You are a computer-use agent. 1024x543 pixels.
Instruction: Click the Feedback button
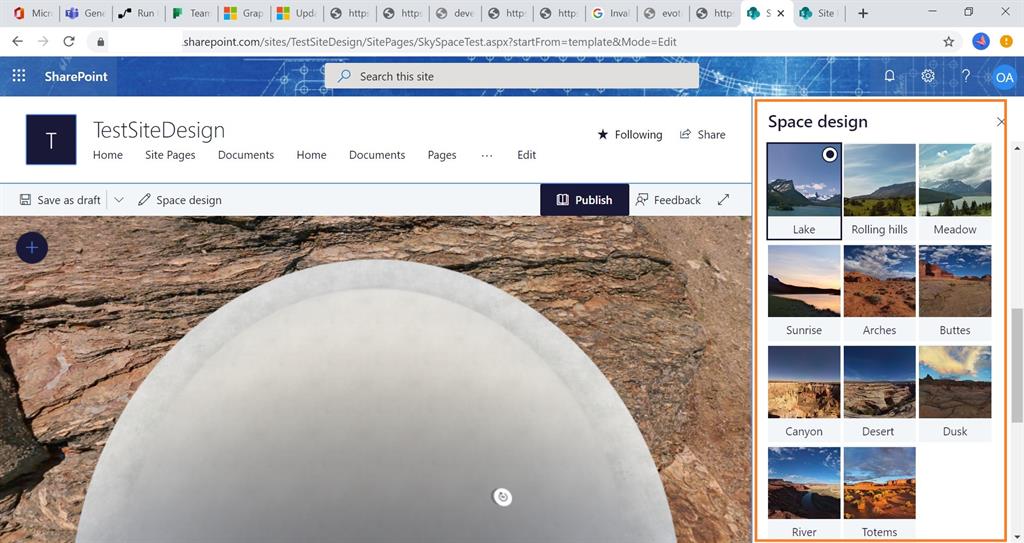coord(668,200)
